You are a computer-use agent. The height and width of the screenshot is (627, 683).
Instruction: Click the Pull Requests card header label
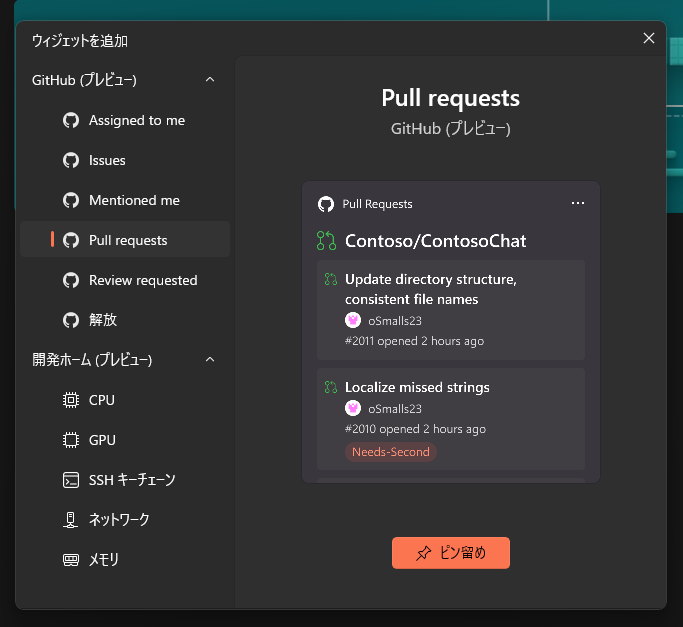(377, 204)
